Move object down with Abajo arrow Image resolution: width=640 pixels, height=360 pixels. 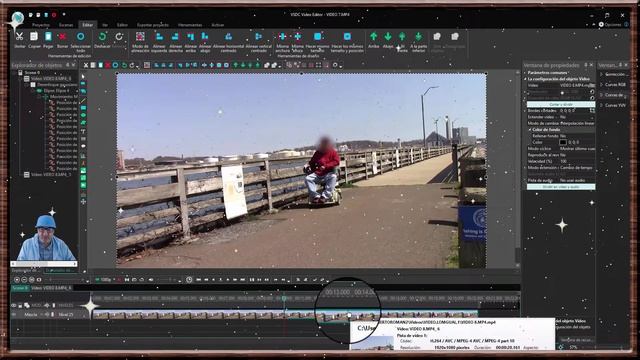[388, 37]
